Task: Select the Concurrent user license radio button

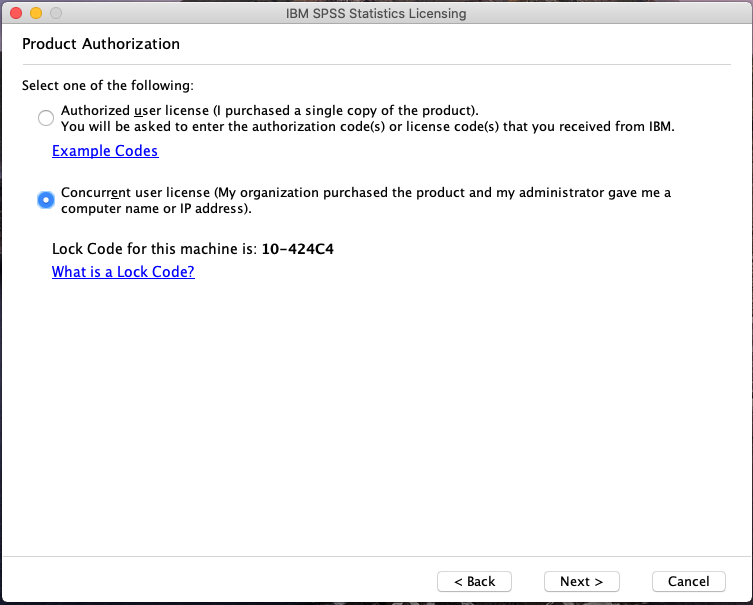Action: coord(45,200)
